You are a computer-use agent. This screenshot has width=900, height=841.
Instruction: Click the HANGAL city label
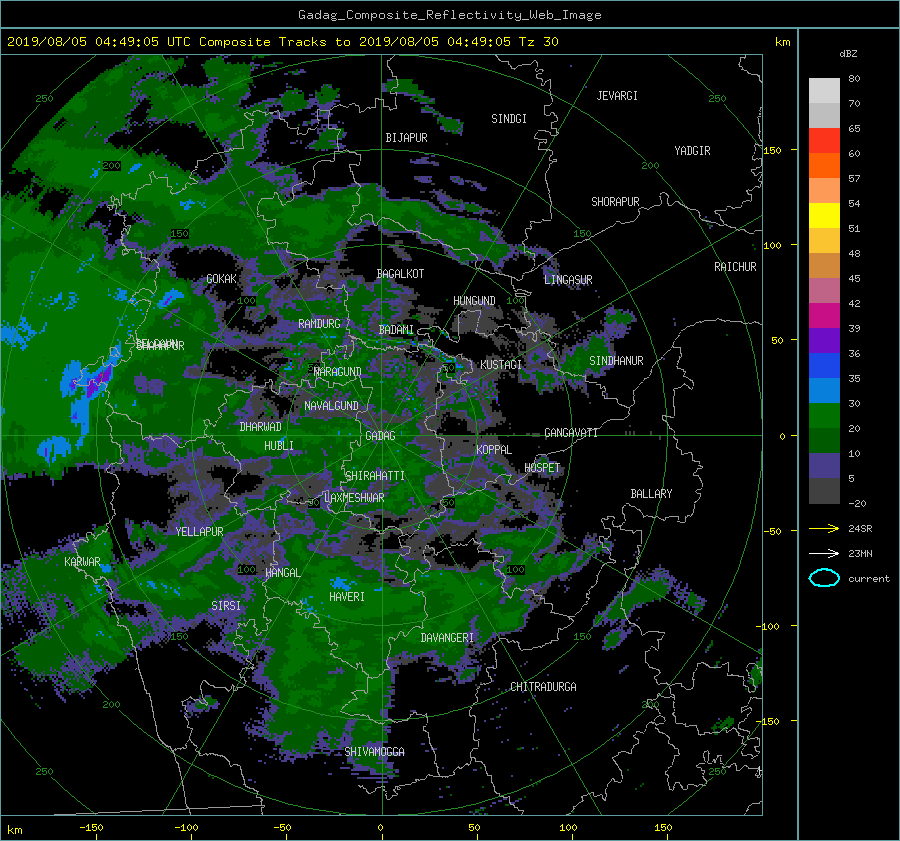[x=282, y=573]
